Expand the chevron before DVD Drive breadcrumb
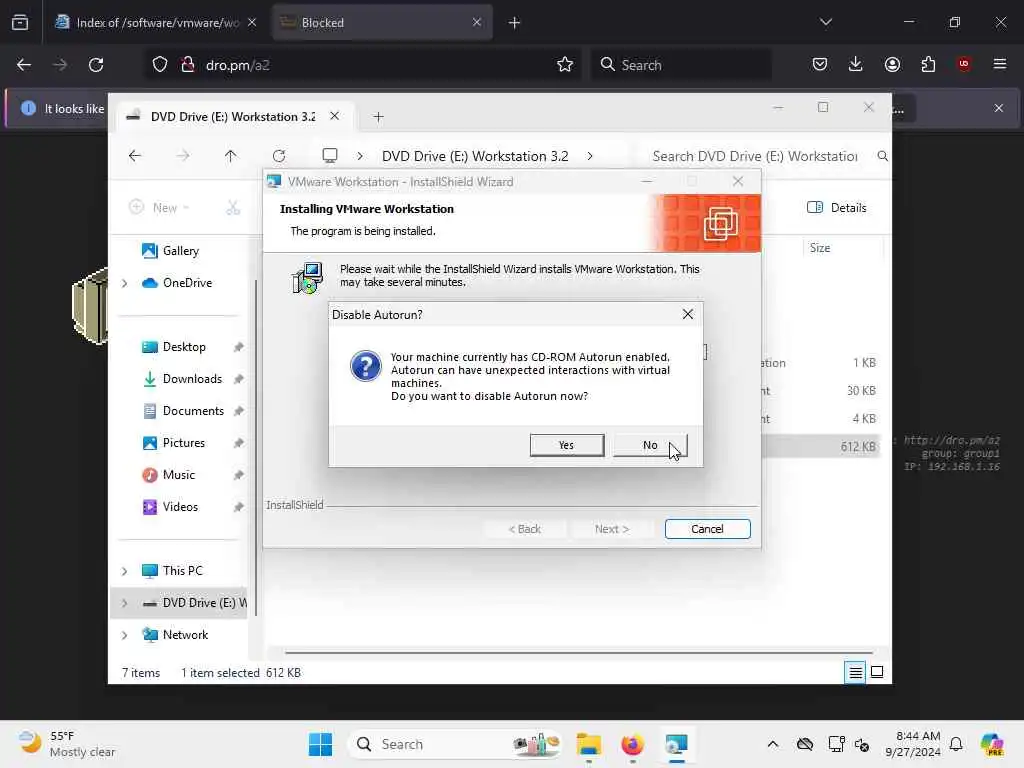The image size is (1024, 768). (360, 156)
